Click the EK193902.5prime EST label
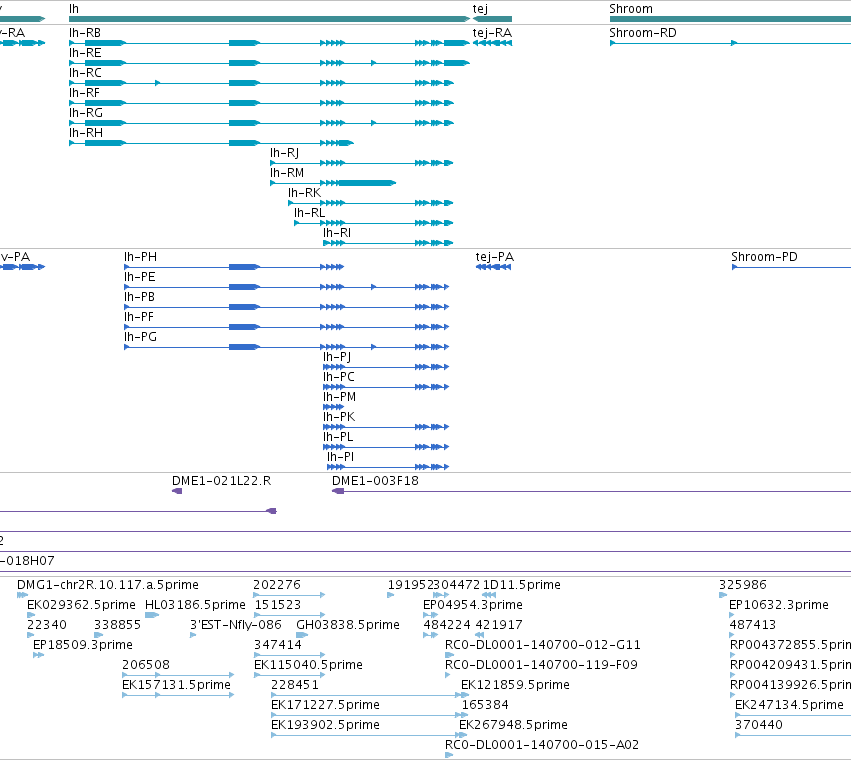Screen dimensions: 851x760 [325, 726]
